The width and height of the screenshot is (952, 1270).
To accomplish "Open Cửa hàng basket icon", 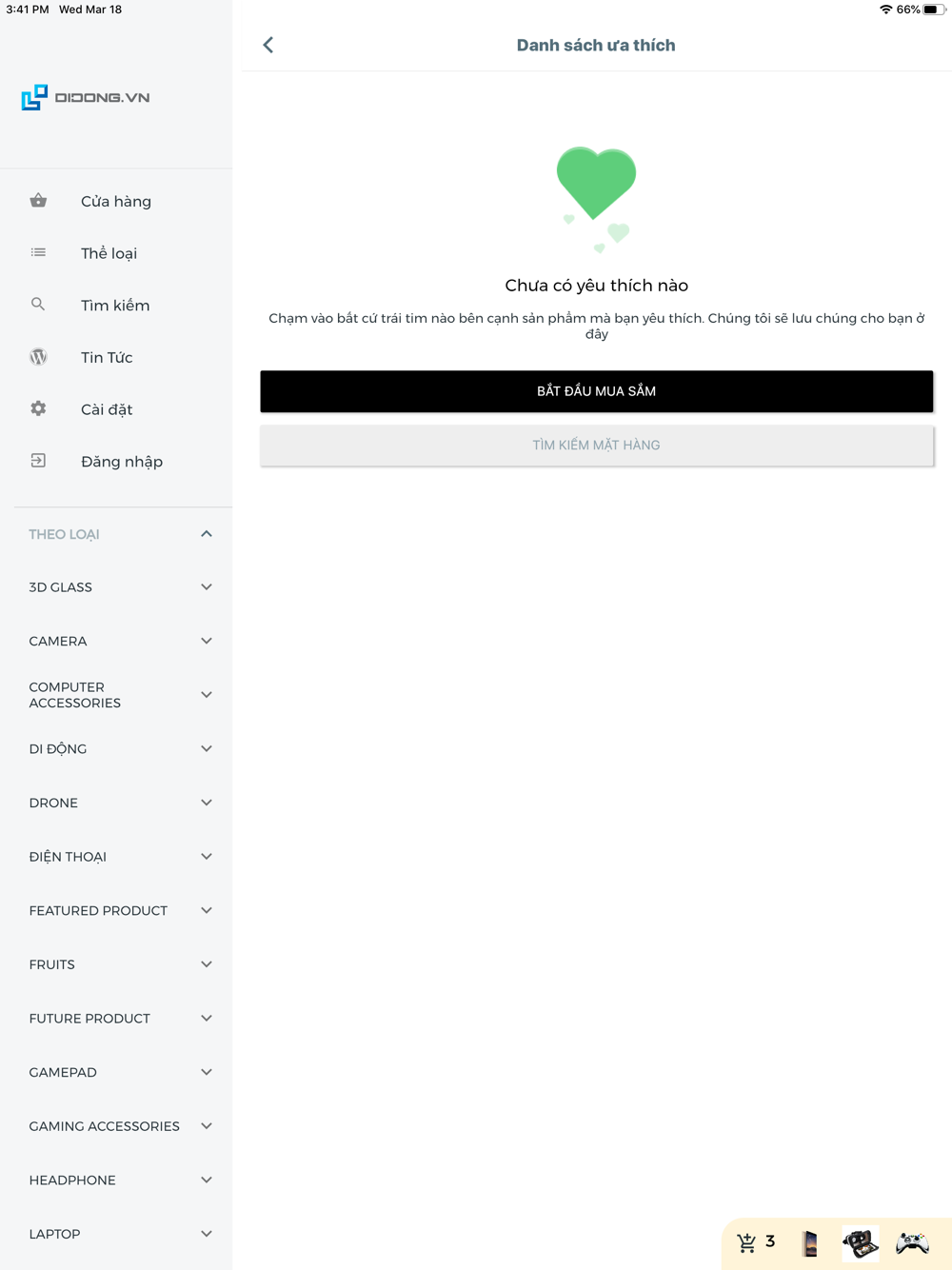I will coord(38,201).
